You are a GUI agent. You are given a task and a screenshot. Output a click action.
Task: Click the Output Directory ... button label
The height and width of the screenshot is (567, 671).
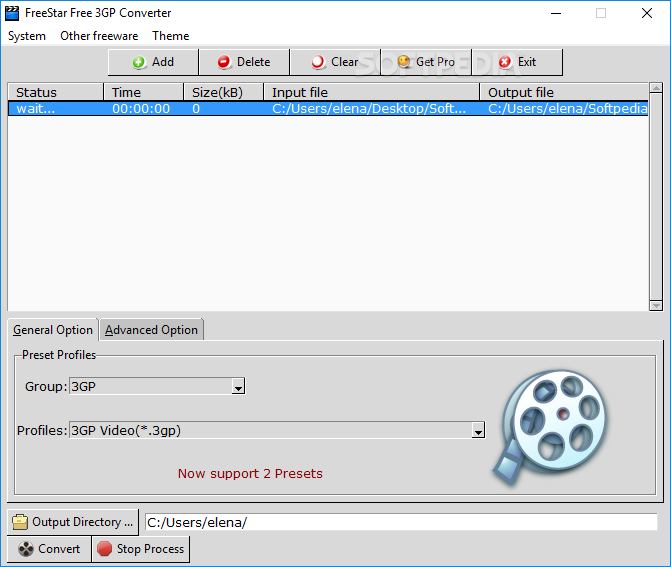(83, 522)
